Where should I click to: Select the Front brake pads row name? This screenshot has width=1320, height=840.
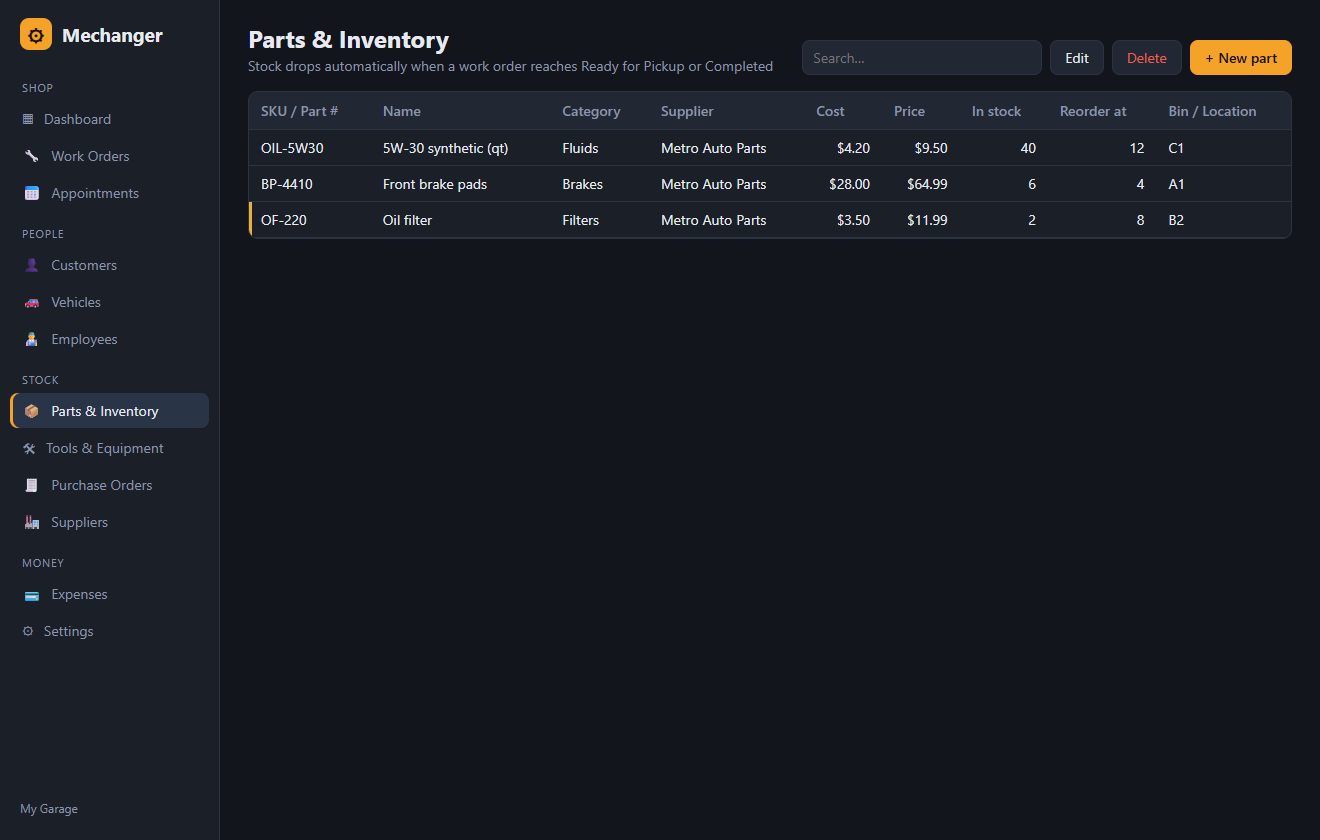coord(435,184)
